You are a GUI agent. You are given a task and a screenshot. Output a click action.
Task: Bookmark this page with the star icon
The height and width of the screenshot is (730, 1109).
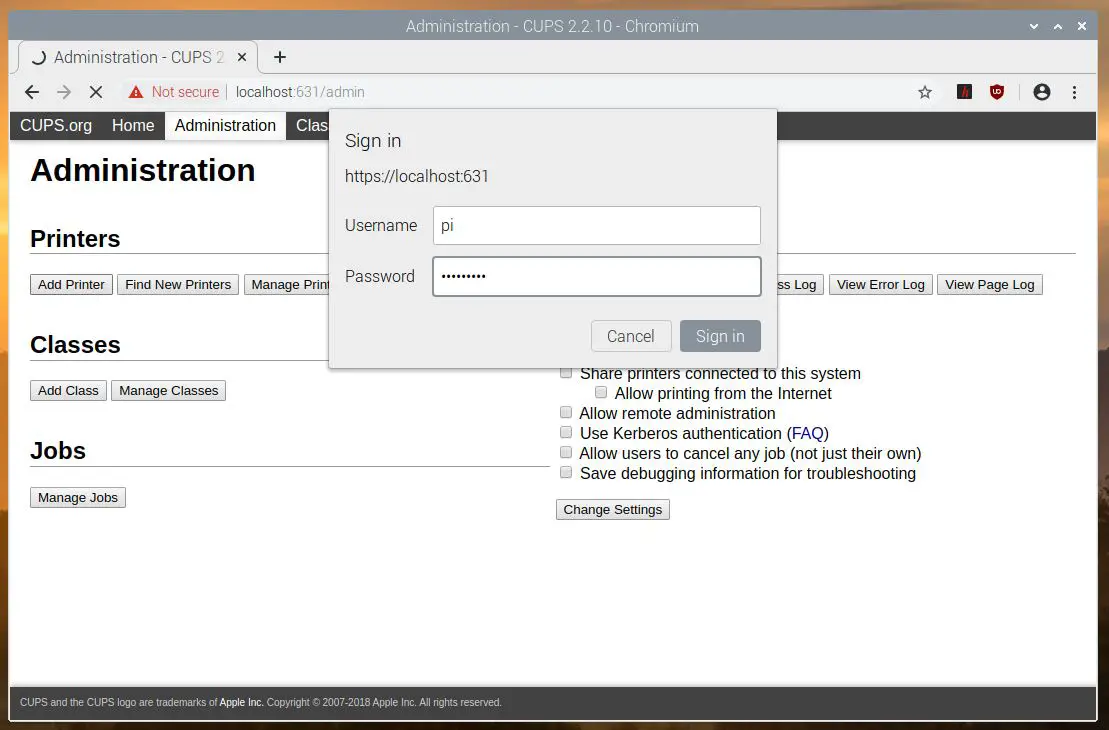925,92
